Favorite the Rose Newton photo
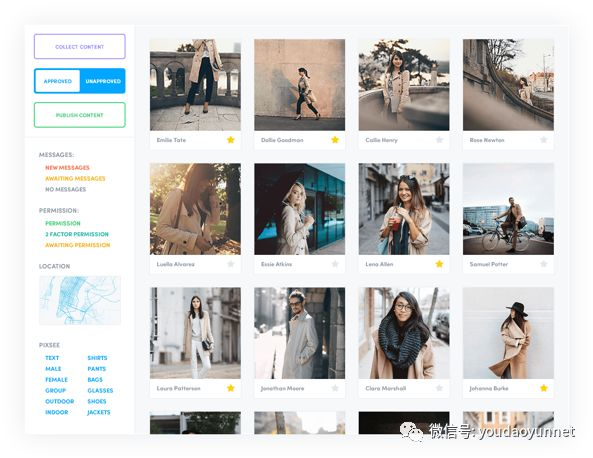 pos(544,140)
